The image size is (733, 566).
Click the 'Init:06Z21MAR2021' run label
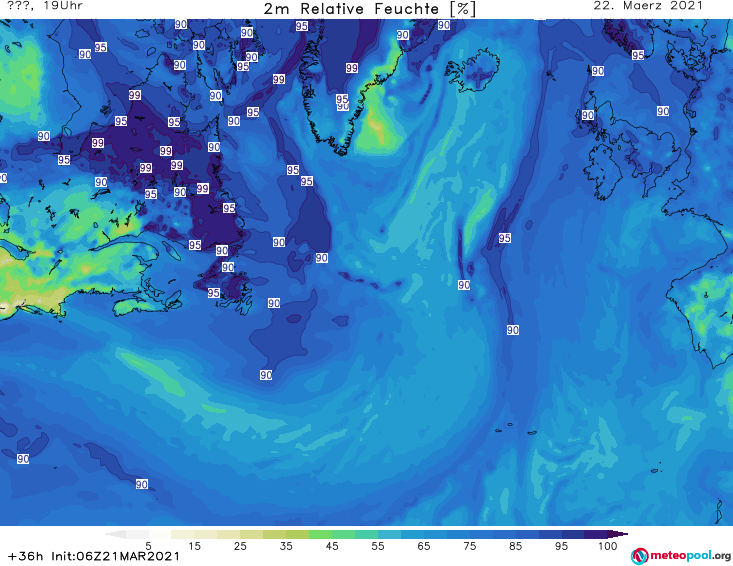point(115,556)
